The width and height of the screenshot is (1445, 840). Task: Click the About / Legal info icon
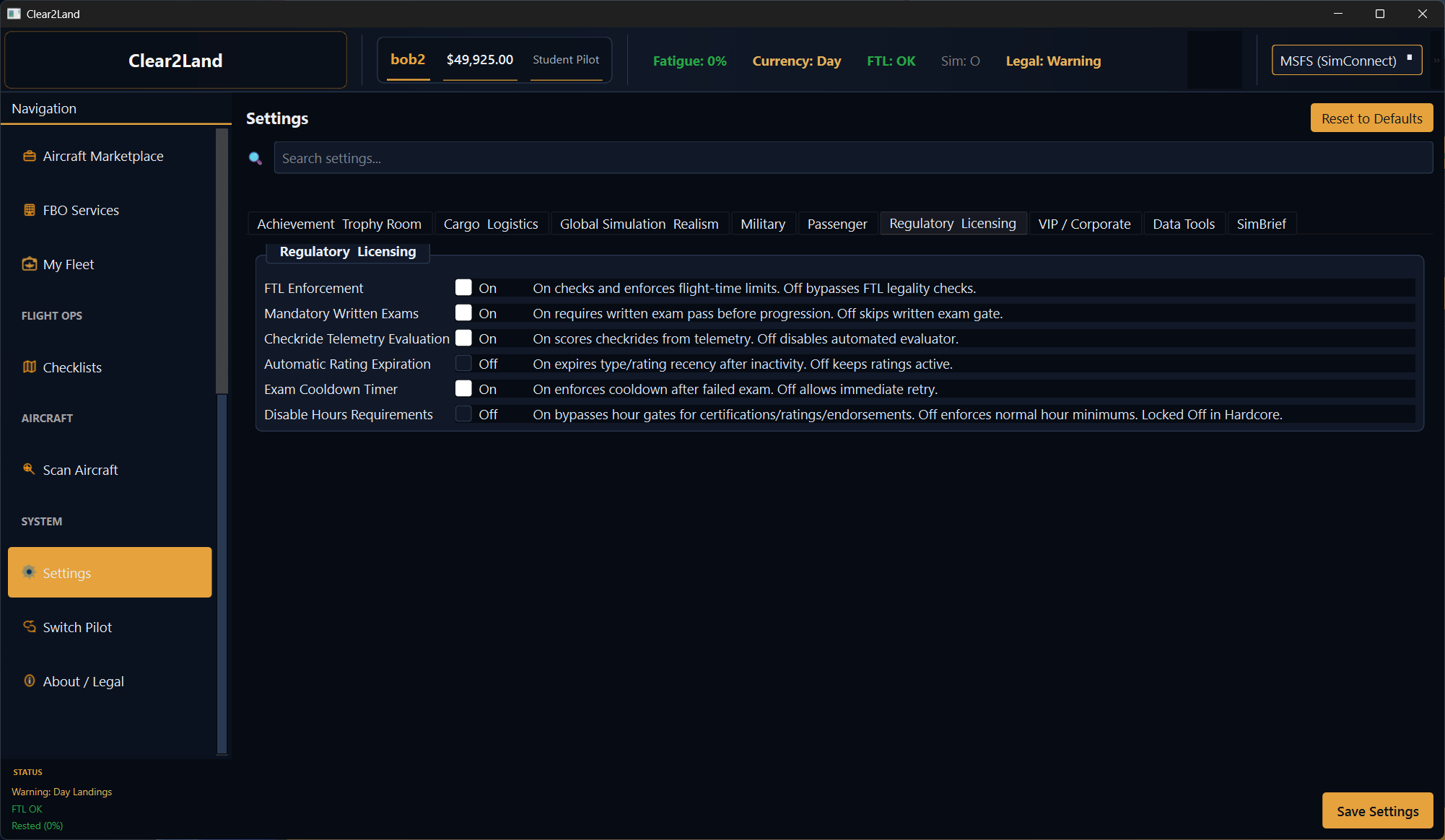[x=30, y=681]
